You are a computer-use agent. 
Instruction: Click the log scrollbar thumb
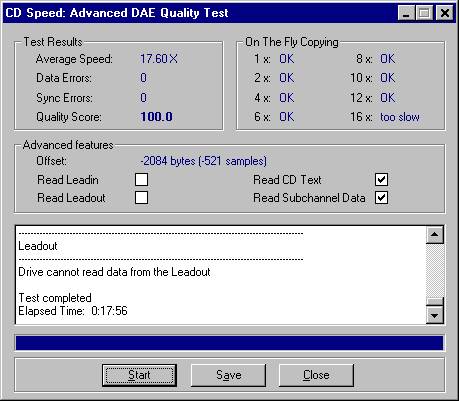coord(435,302)
